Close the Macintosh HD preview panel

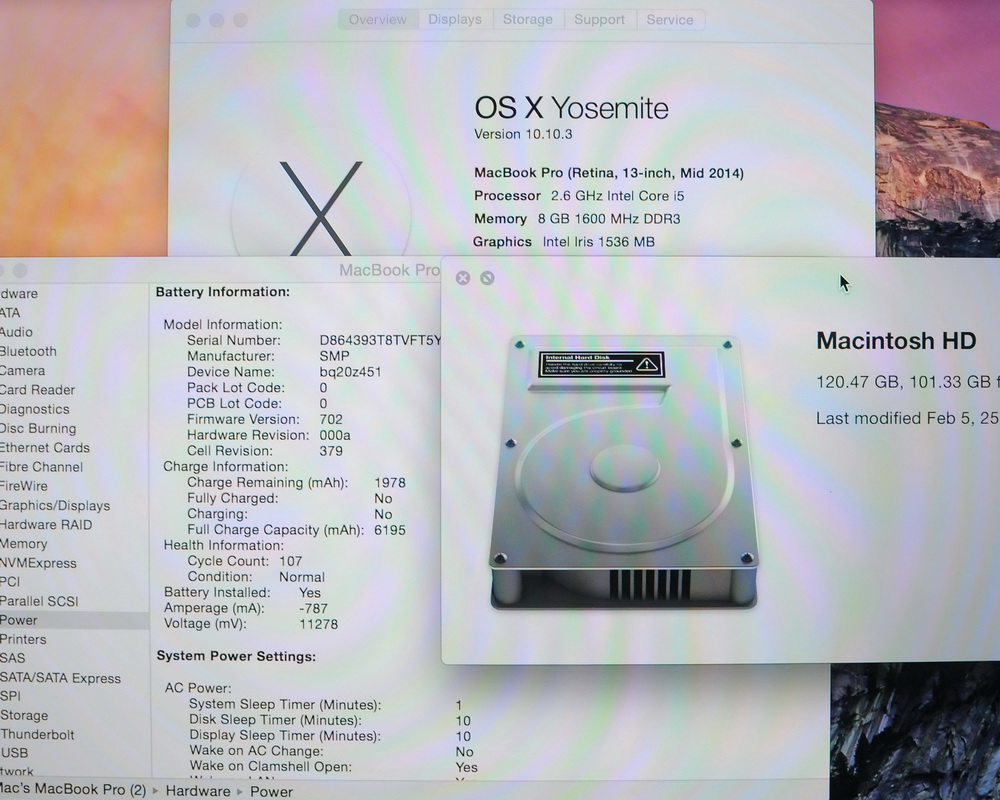[463, 278]
